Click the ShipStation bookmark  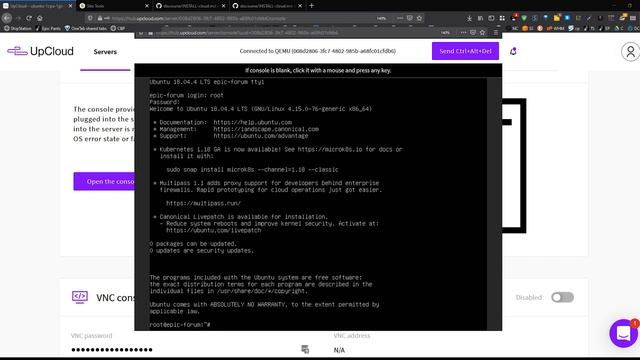click(18, 28)
